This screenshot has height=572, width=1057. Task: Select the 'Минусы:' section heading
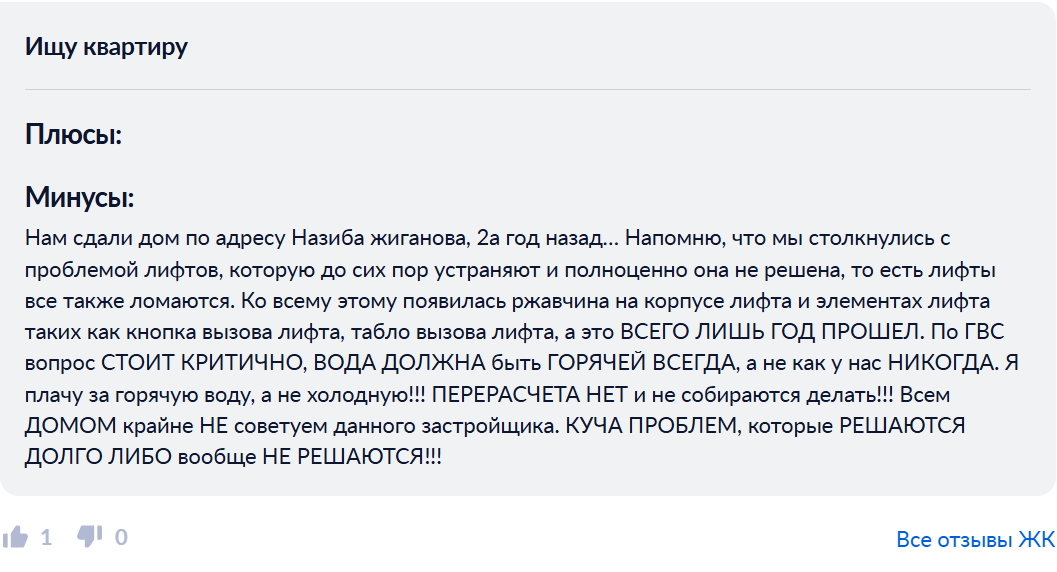pos(80,197)
